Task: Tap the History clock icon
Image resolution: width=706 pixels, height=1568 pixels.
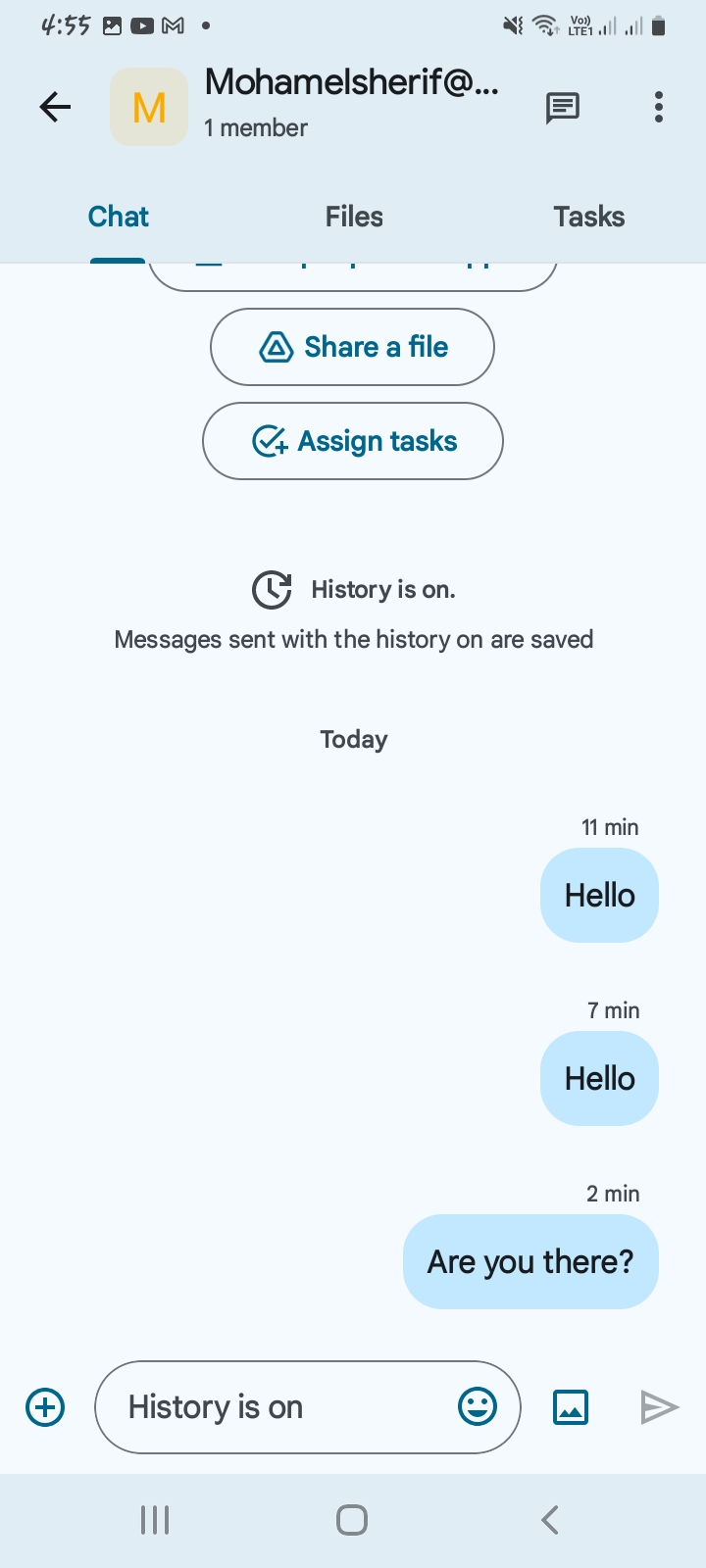Action: pyautogui.click(x=272, y=590)
